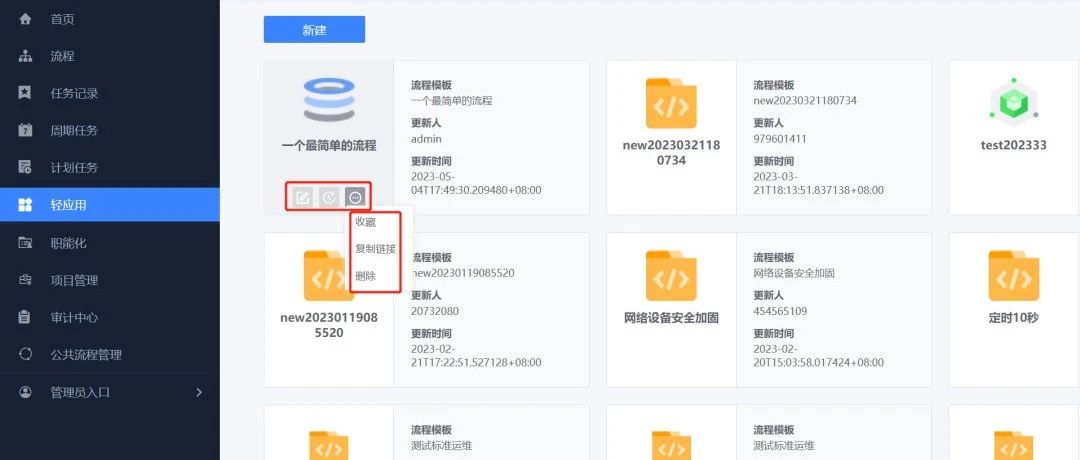Click the bold new20230119085520 card title
The height and width of the screenshot is (460, 1080).
329,325
